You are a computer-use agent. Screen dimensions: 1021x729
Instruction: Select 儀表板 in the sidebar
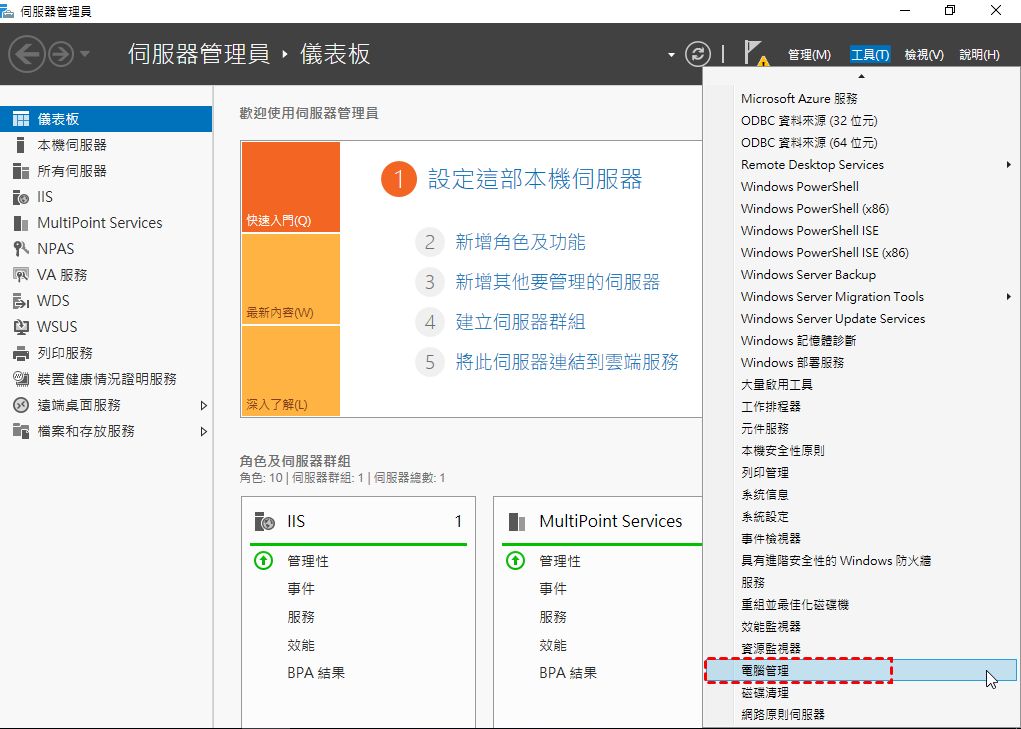pos(106,119)
